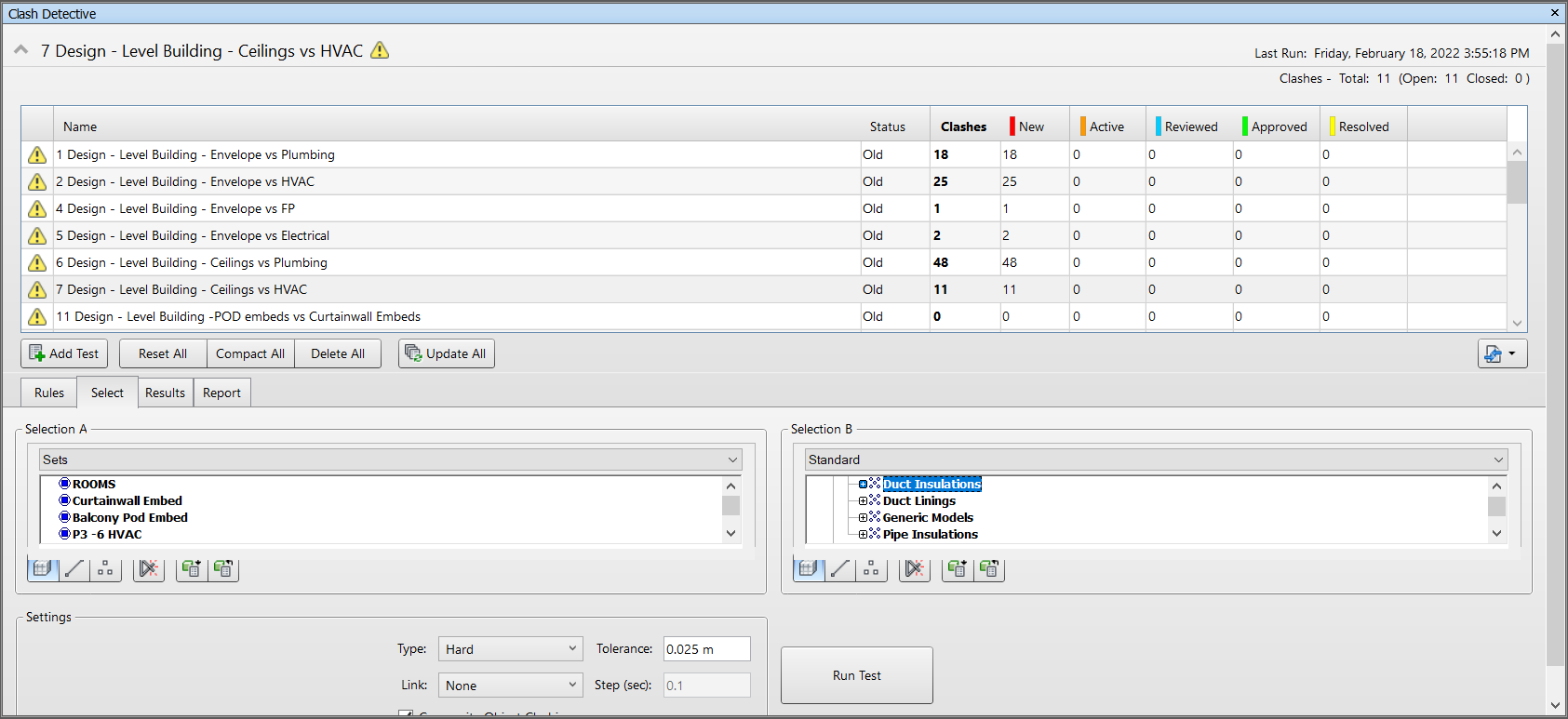Viewport: 1568px width, 719px height.
Task: Open the Sets dropdown in Selection A
Action: [x=391, y=459]
